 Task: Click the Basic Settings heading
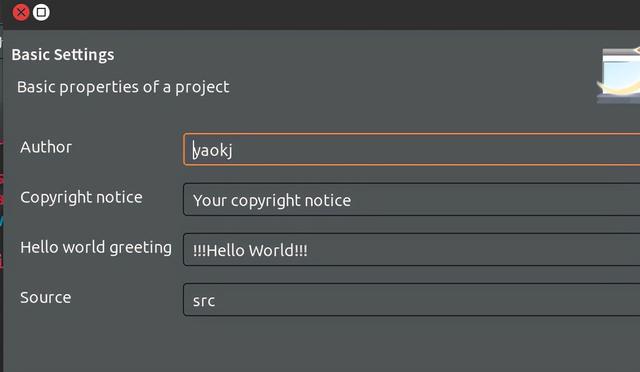point(63,55)
